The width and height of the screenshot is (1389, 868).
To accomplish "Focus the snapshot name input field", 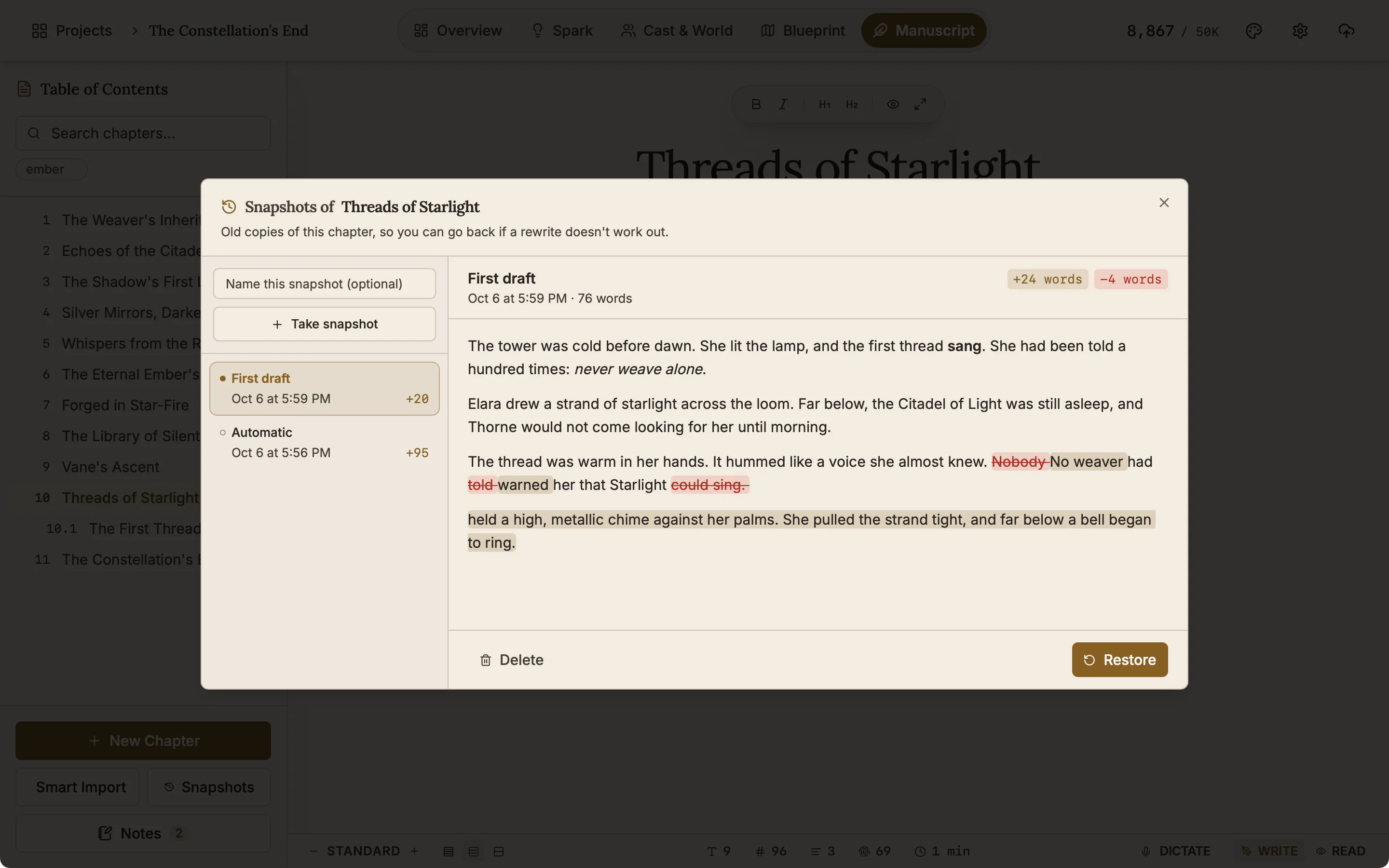I will click(x=324, y=284).
